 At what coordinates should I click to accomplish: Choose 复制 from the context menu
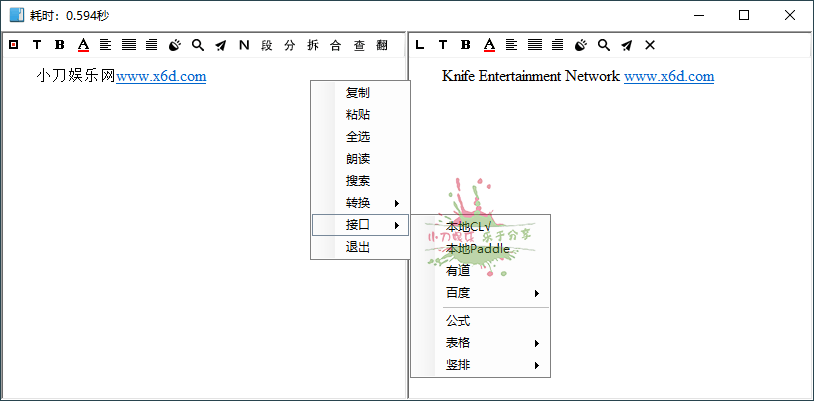(358, 92)
